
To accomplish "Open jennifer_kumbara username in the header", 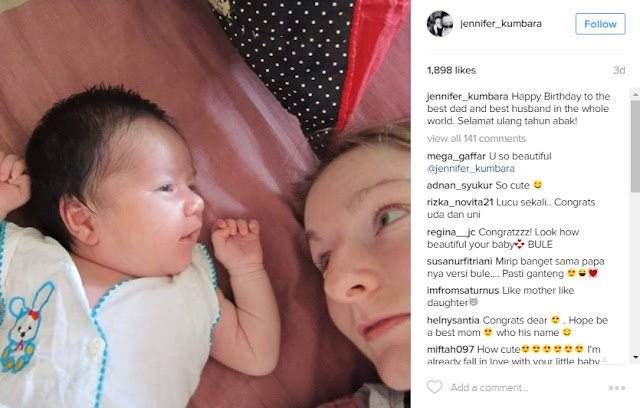I will point(501,24).
